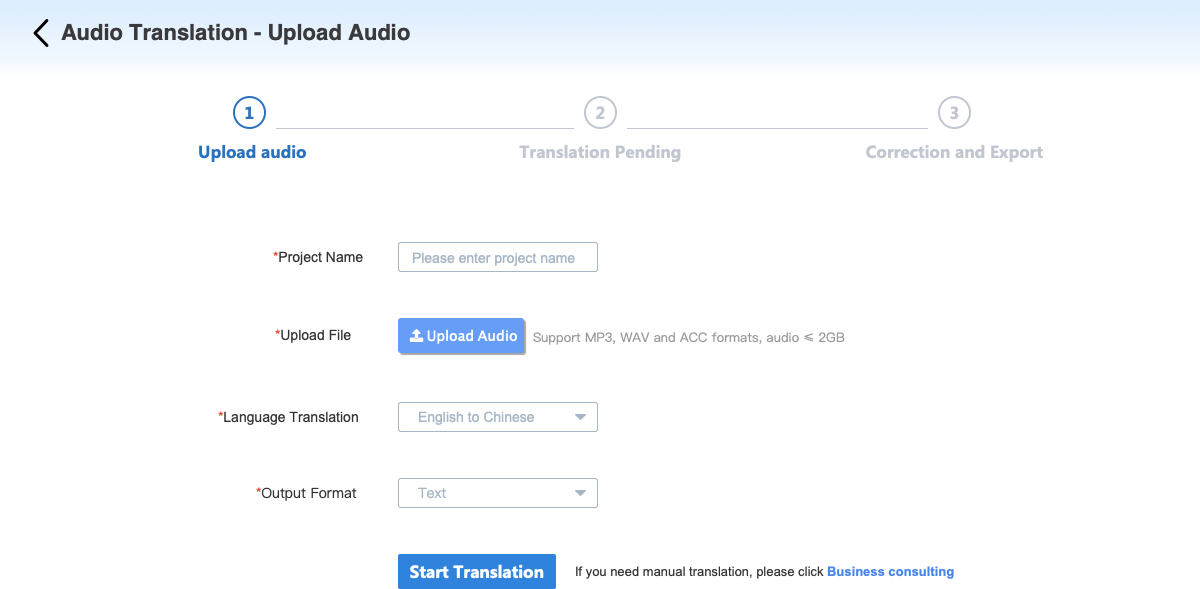1200x589 pixels.
Task: Click the Language Translation field label
Action: (288, 417)
